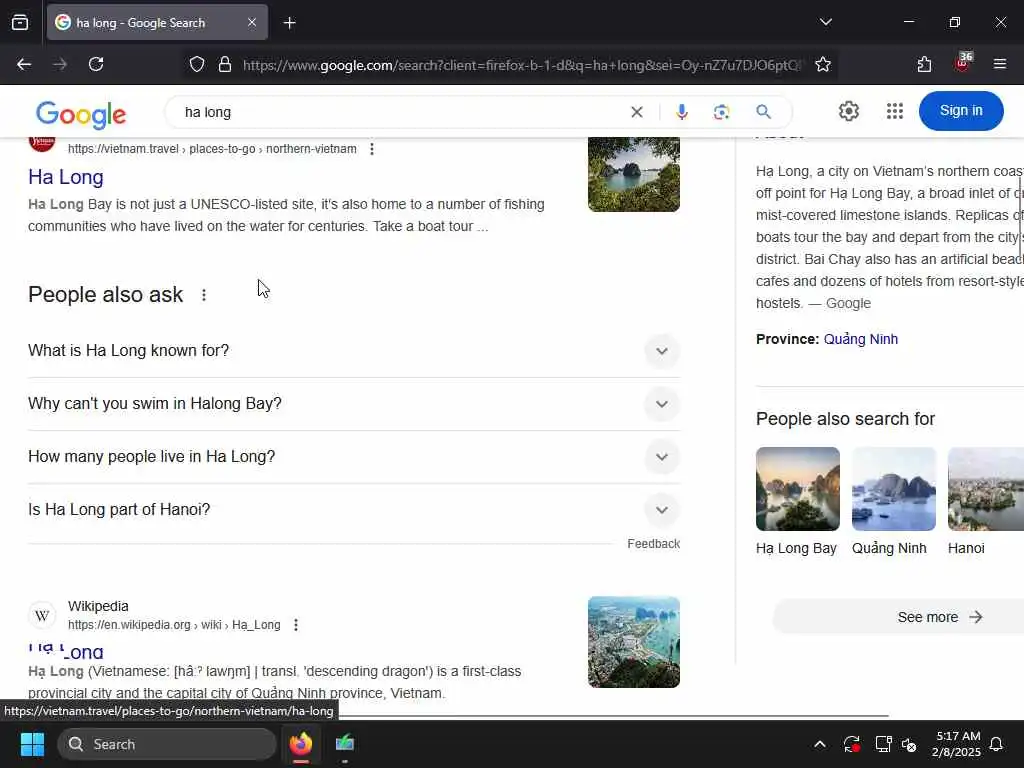Open a new tab with the plus button
The height and width of the screenshot is (768, 1024).
[289, 23]
